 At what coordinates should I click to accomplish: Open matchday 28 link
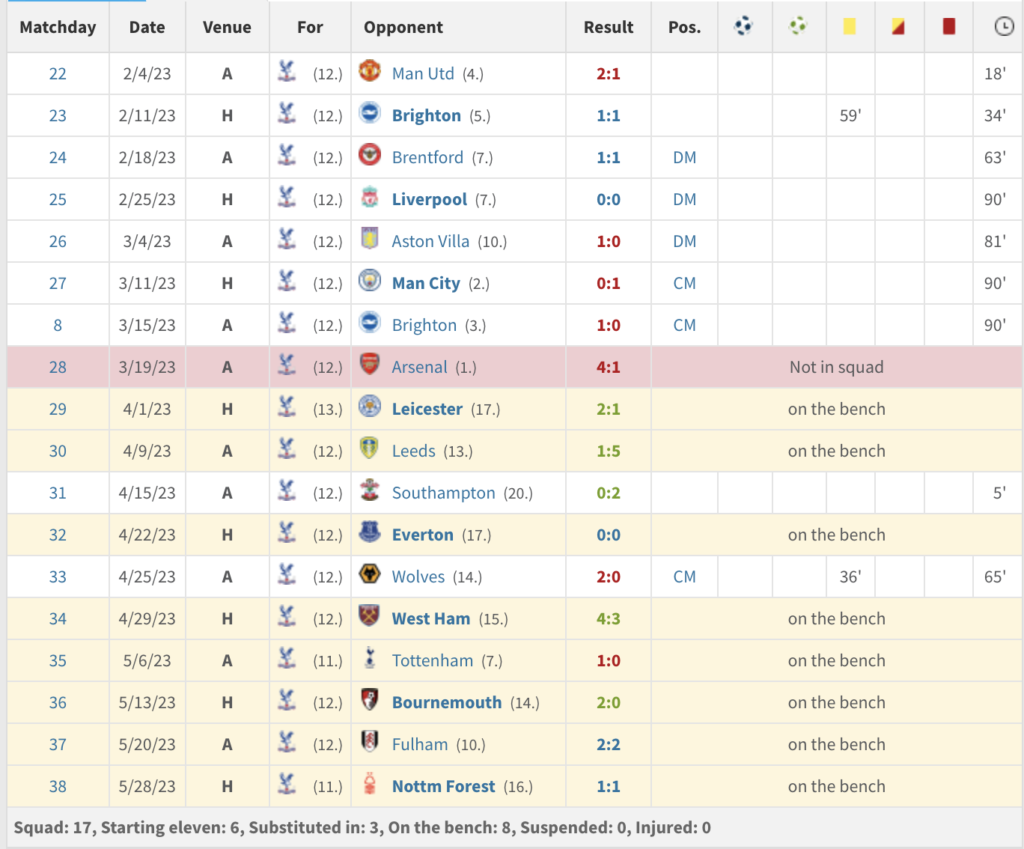pos(57,367)
